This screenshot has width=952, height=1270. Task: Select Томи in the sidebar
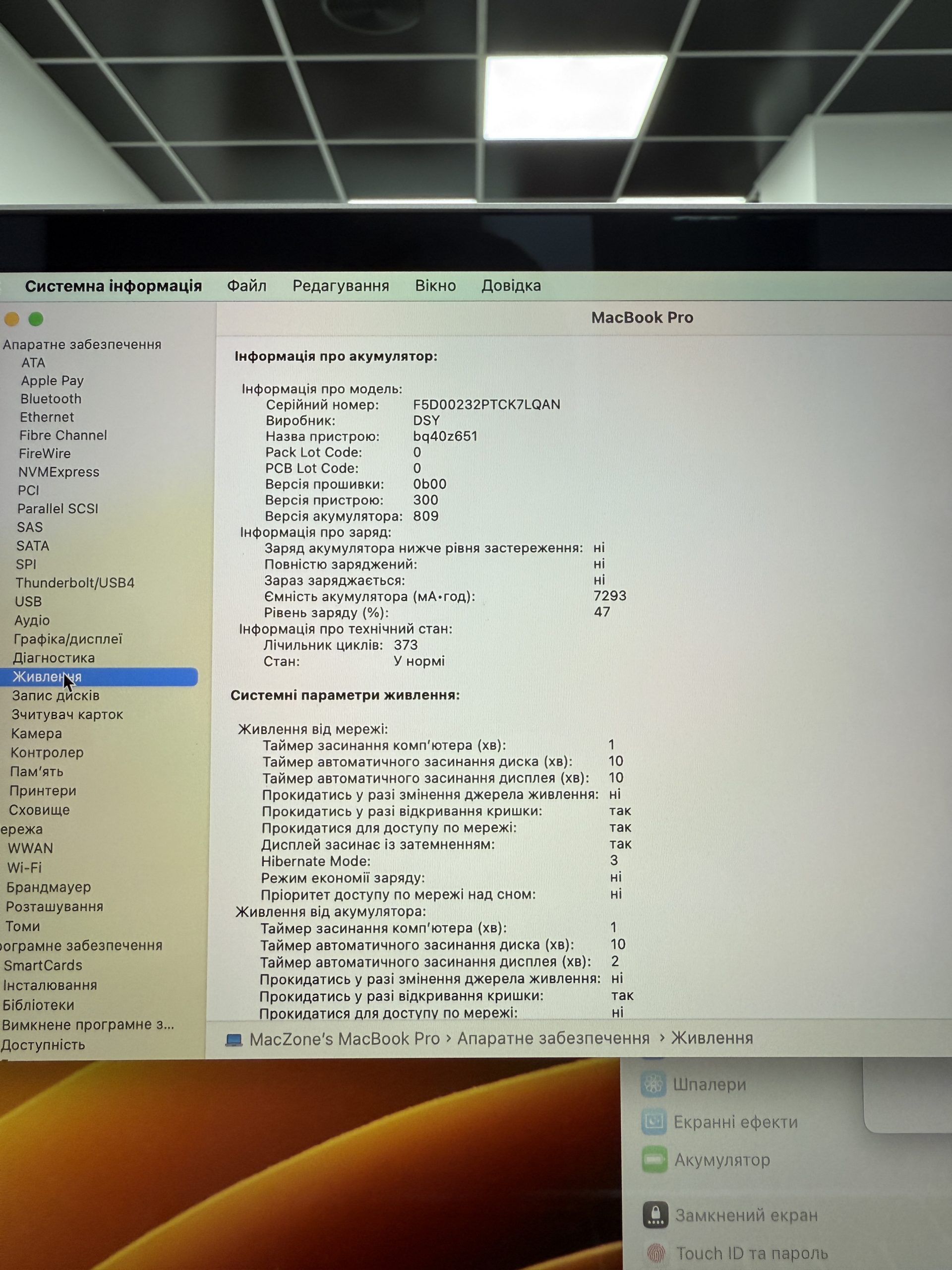pos(22,926)
